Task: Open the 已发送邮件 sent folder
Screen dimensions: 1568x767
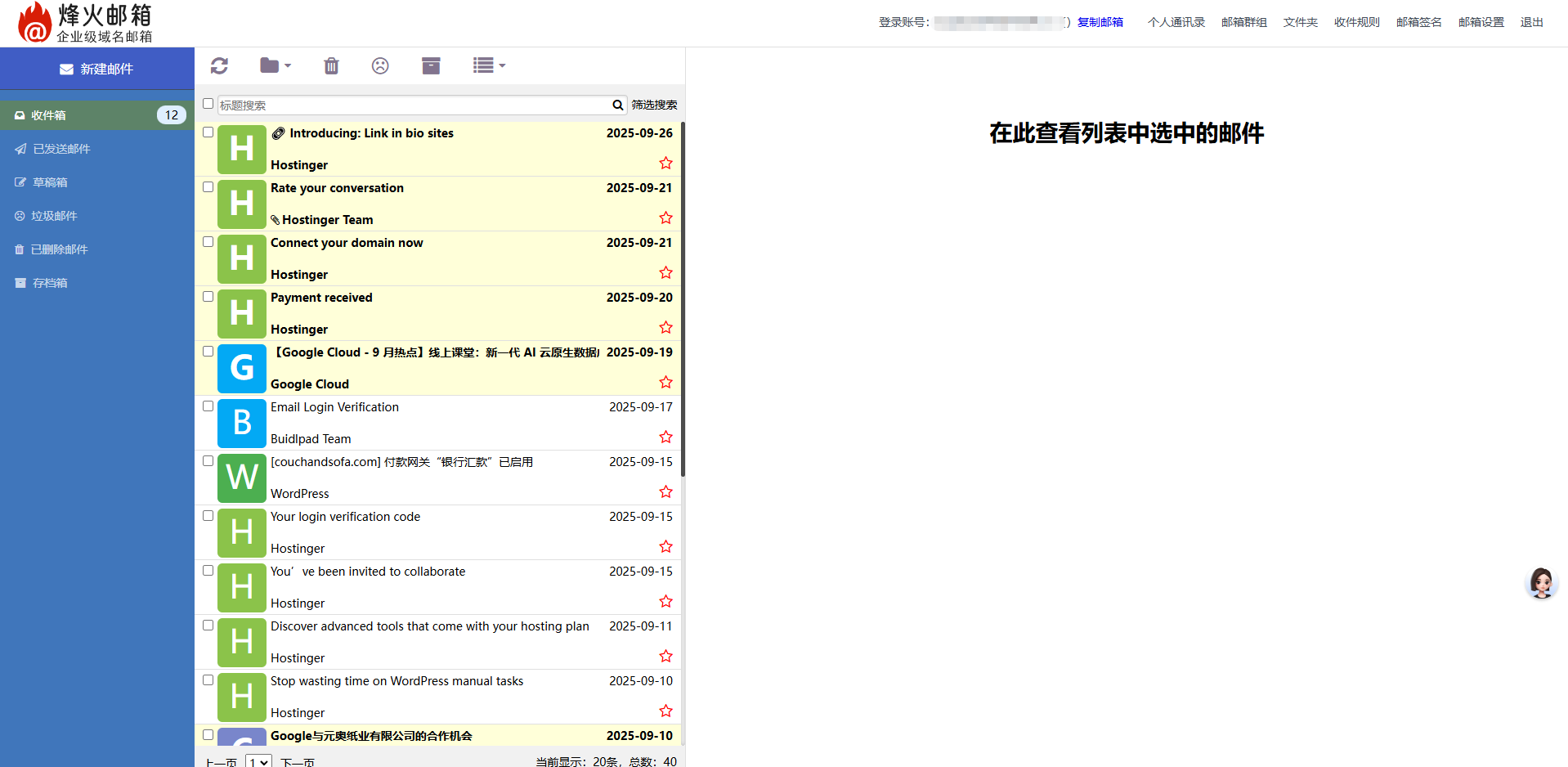Action: [61, 149]
